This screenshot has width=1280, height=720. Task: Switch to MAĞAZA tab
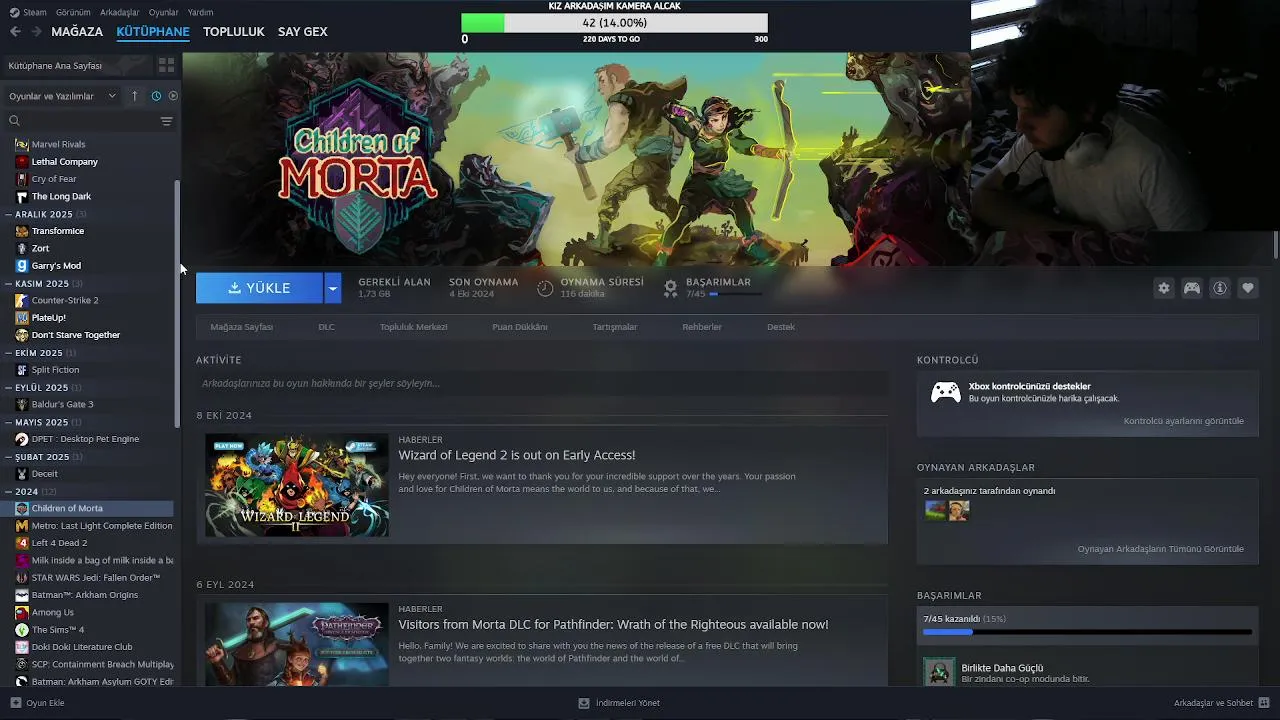click(x=77, y=32)
